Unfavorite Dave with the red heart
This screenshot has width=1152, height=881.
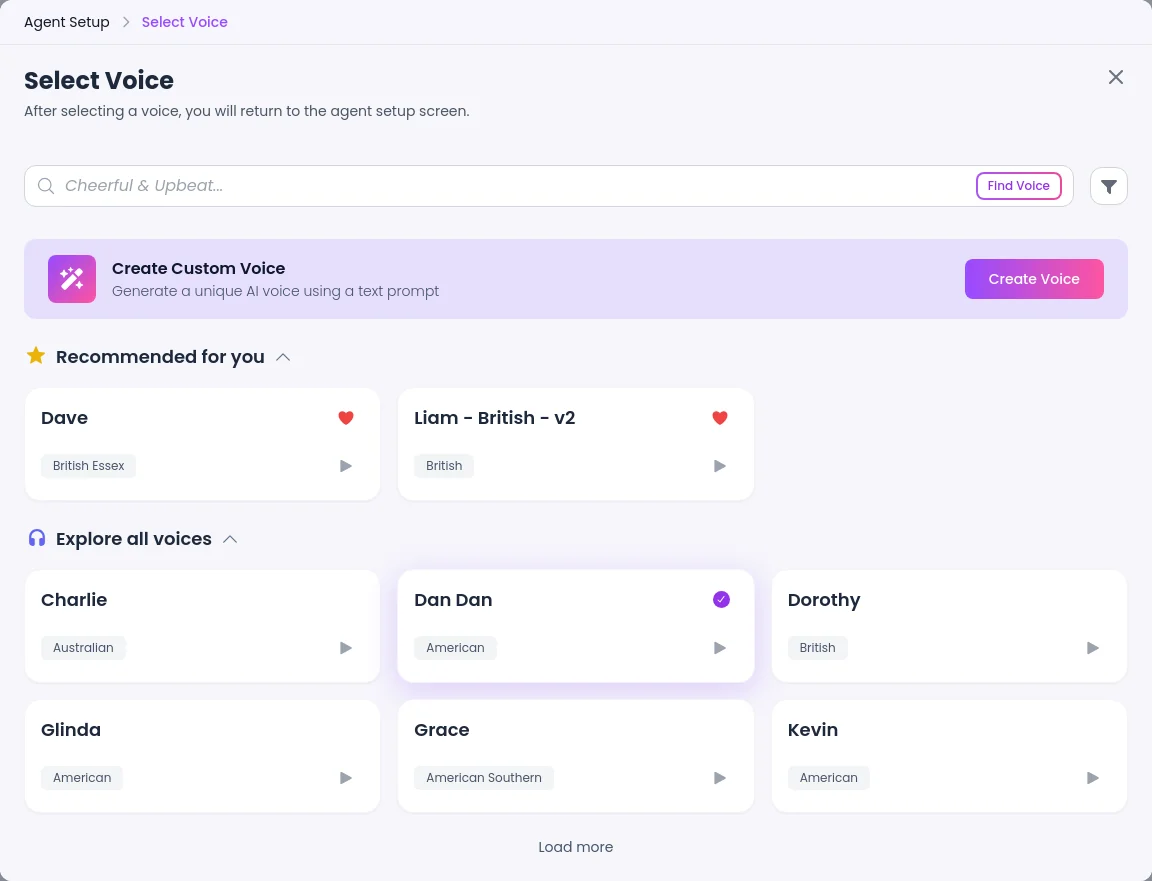346,417
